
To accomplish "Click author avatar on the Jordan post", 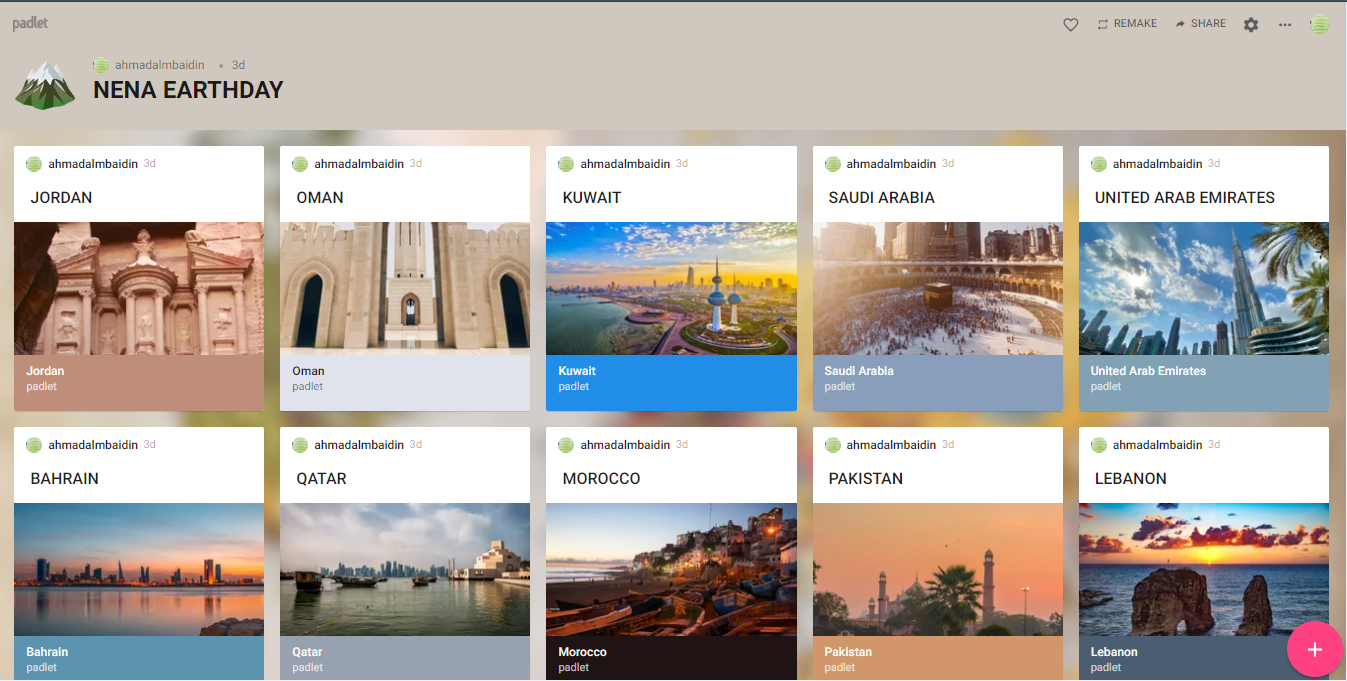I will [34, 164].
